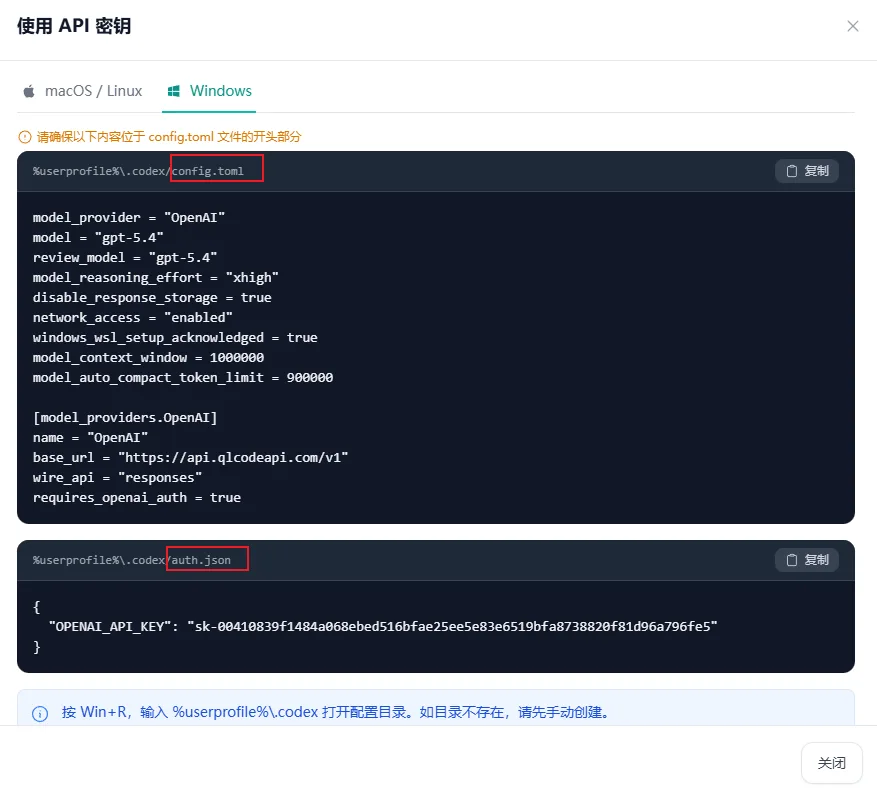This screenshot has height=794, width=877.
Task: Click the base_url line with api.qlcodeapi.com
Action: point(190,458)
